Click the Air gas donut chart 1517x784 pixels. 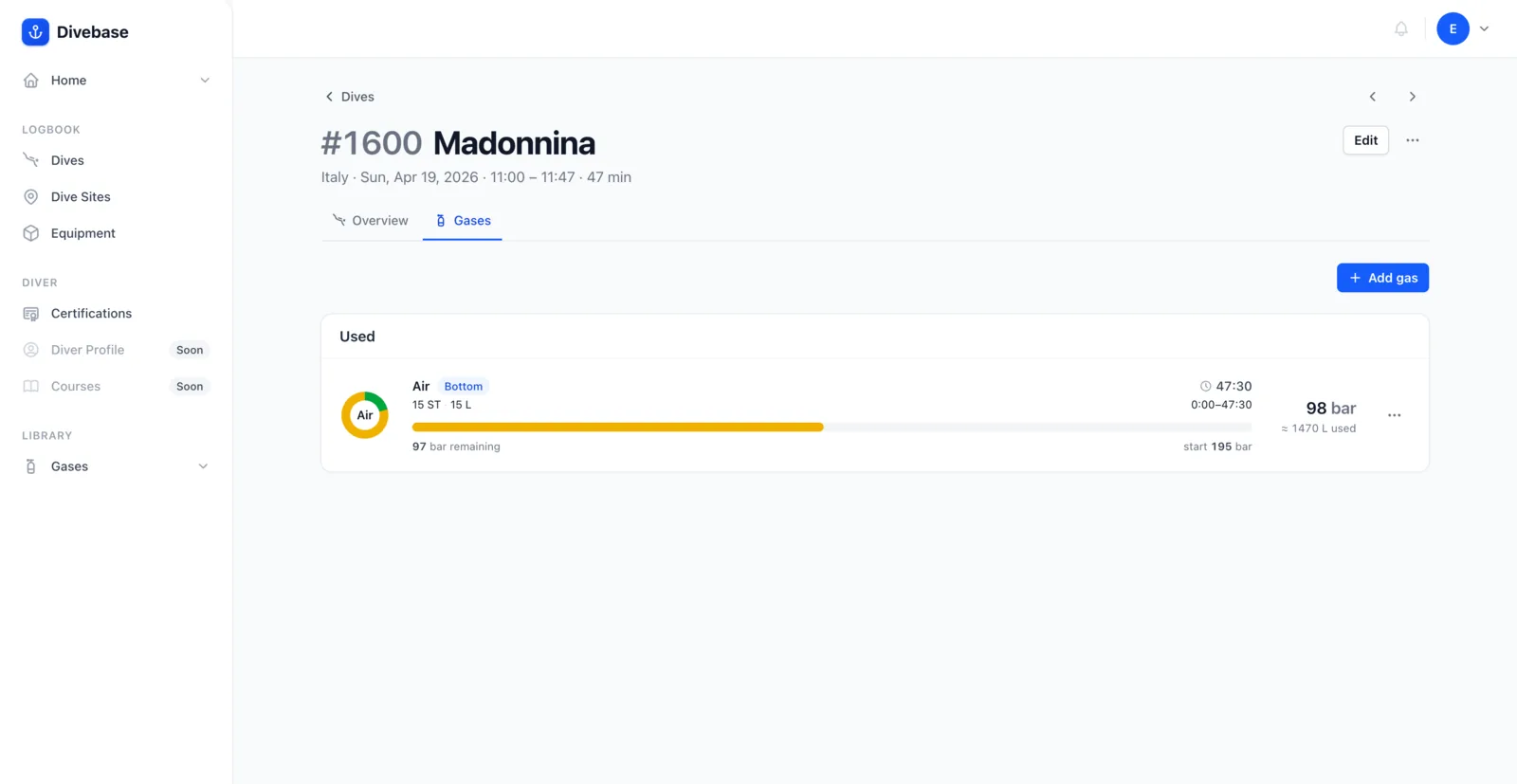click(365, 415)
